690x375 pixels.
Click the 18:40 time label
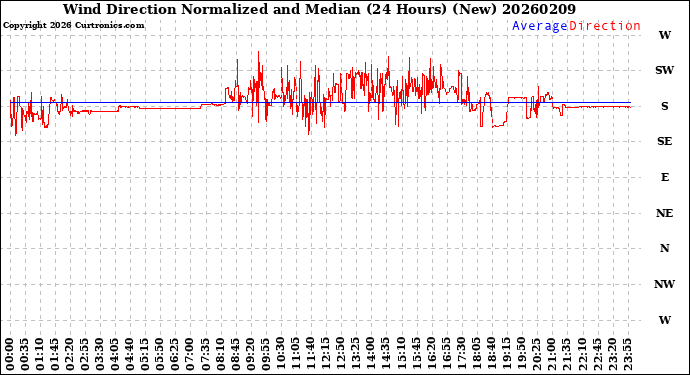coord(491,354)
